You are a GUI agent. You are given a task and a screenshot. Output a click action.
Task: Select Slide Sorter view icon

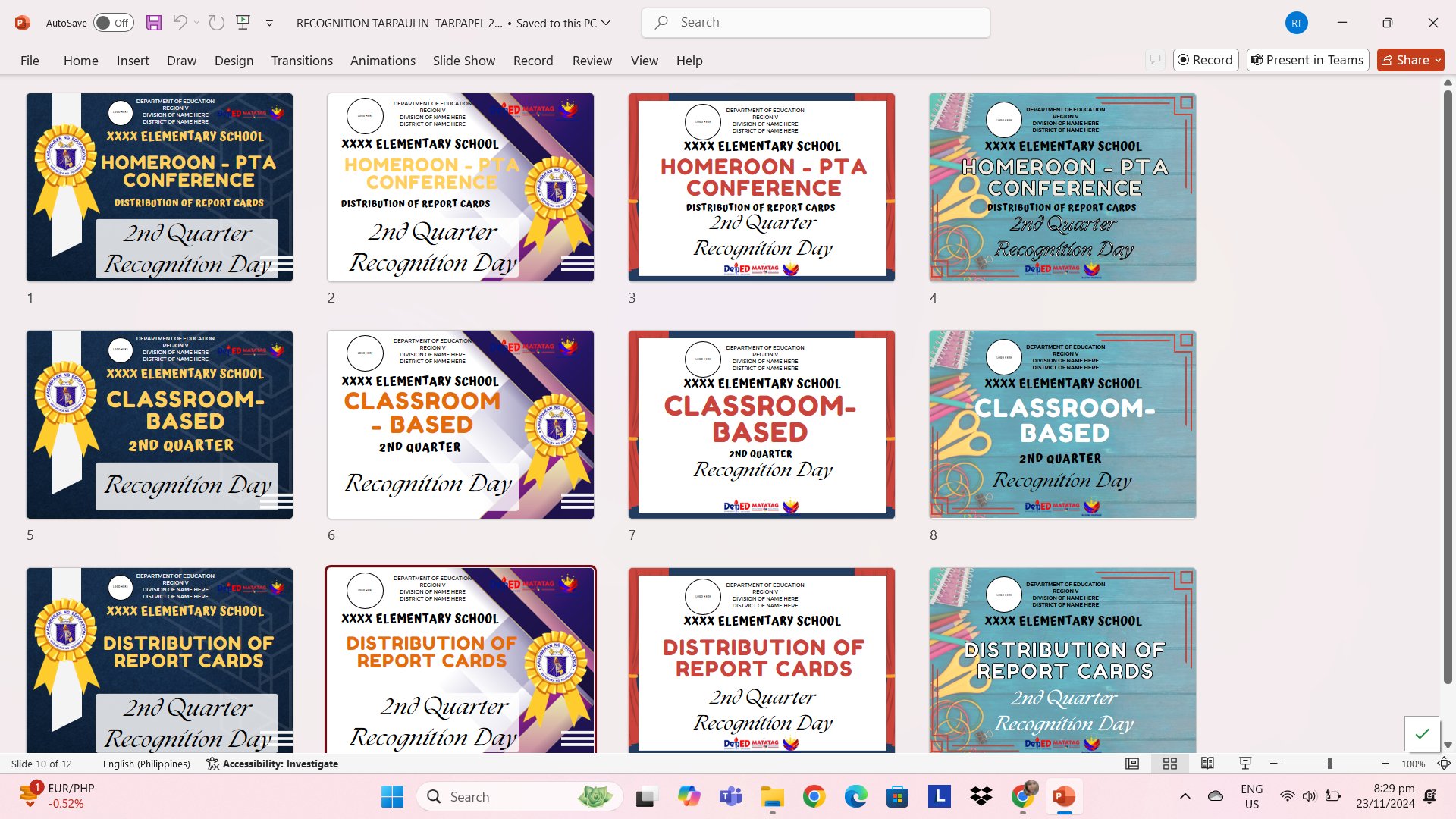[x=1170, y=764]
